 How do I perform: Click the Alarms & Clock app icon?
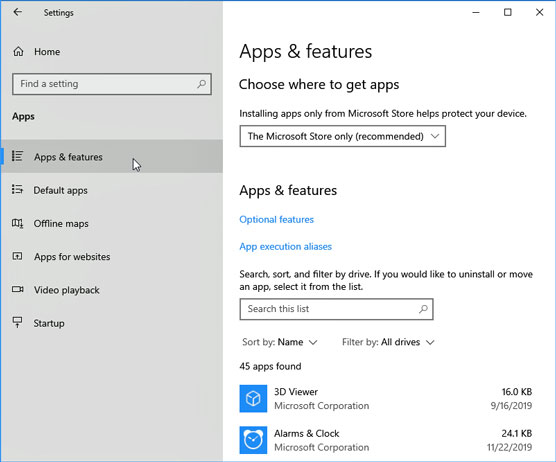pyautogui.click(x=253, y=440)
